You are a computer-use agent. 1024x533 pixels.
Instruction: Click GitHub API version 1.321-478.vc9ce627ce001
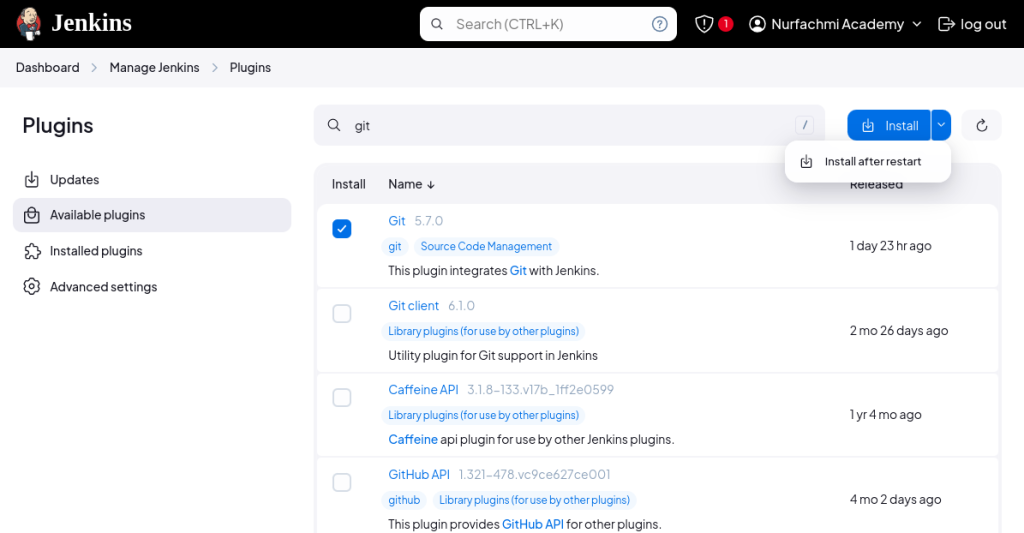tap(534, 475)
